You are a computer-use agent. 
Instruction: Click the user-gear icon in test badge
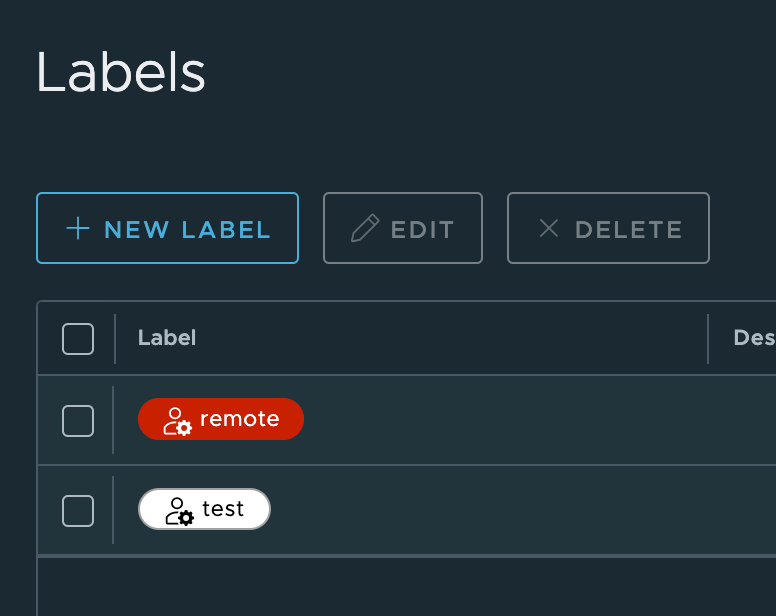179,510
